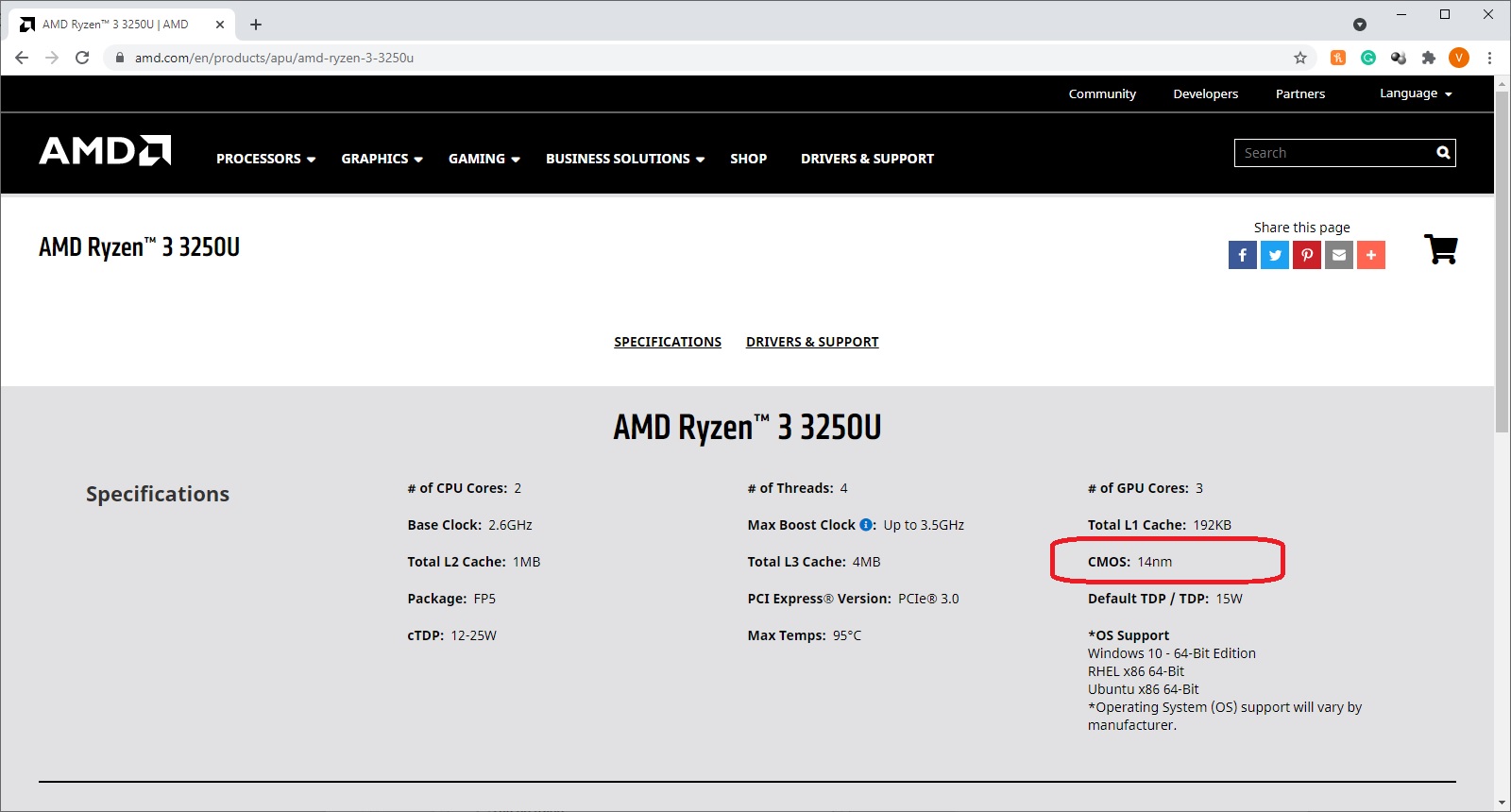Click 'RHEL x86 64-Bit' text

[x=1136, y=671]
